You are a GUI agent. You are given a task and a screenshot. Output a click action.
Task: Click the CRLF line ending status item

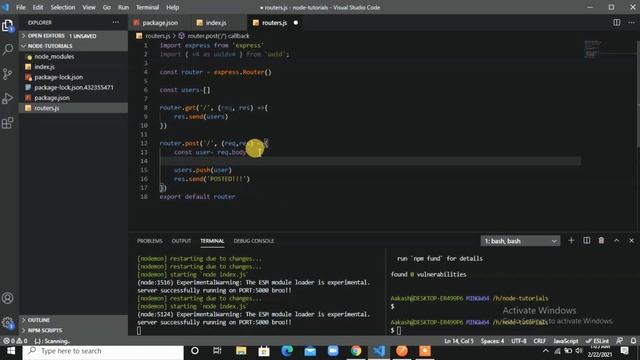point(540,341)
